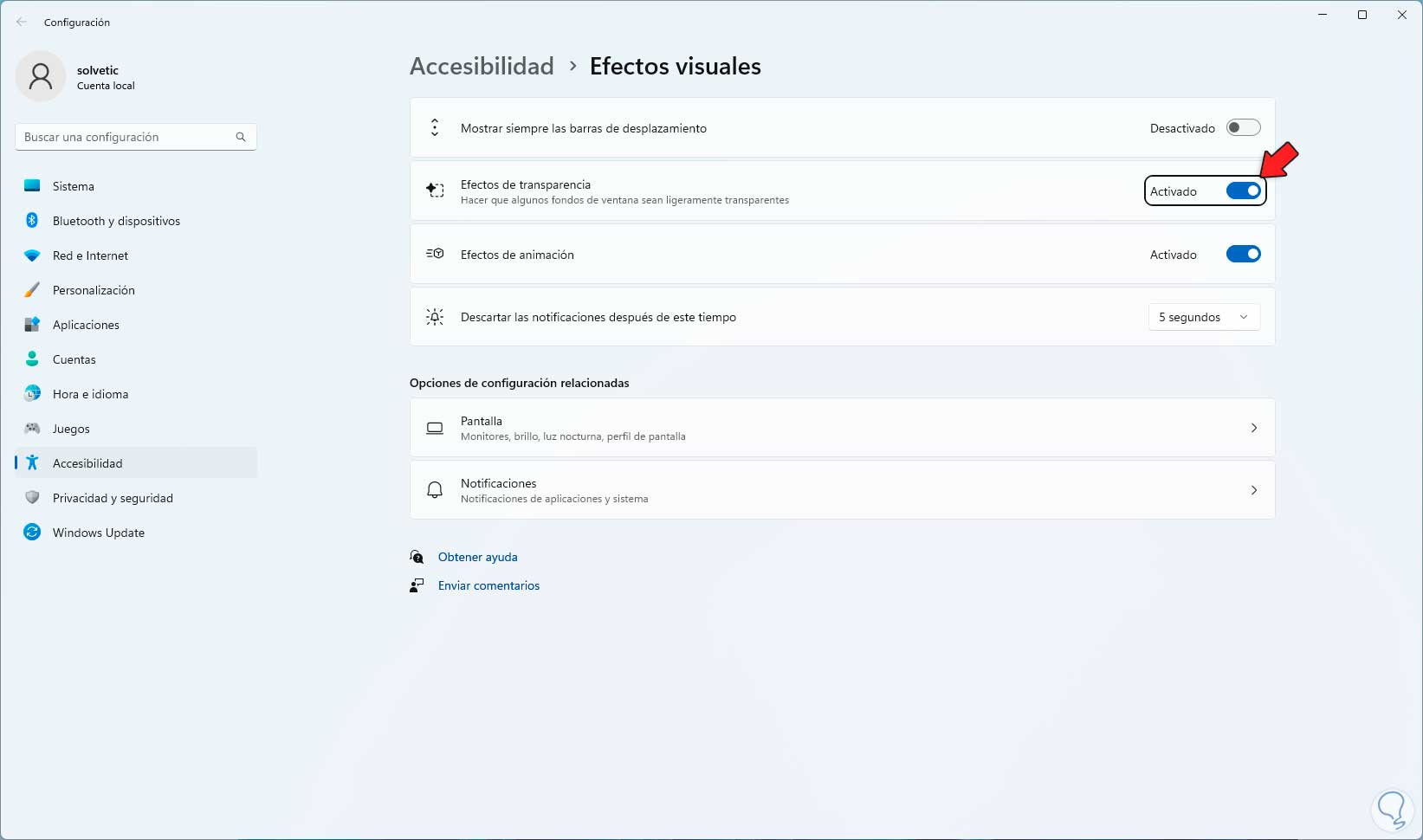Screen dimensions: 1423x840
Task: Click the Buscar una configuración search field
Action: click(126, 137)
